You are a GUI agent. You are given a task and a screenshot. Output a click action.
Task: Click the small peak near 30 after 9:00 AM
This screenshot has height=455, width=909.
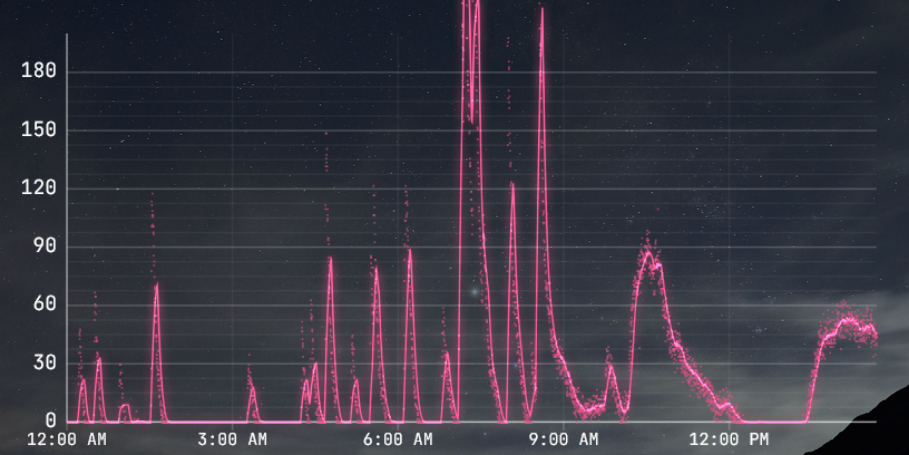pos(610,367)
